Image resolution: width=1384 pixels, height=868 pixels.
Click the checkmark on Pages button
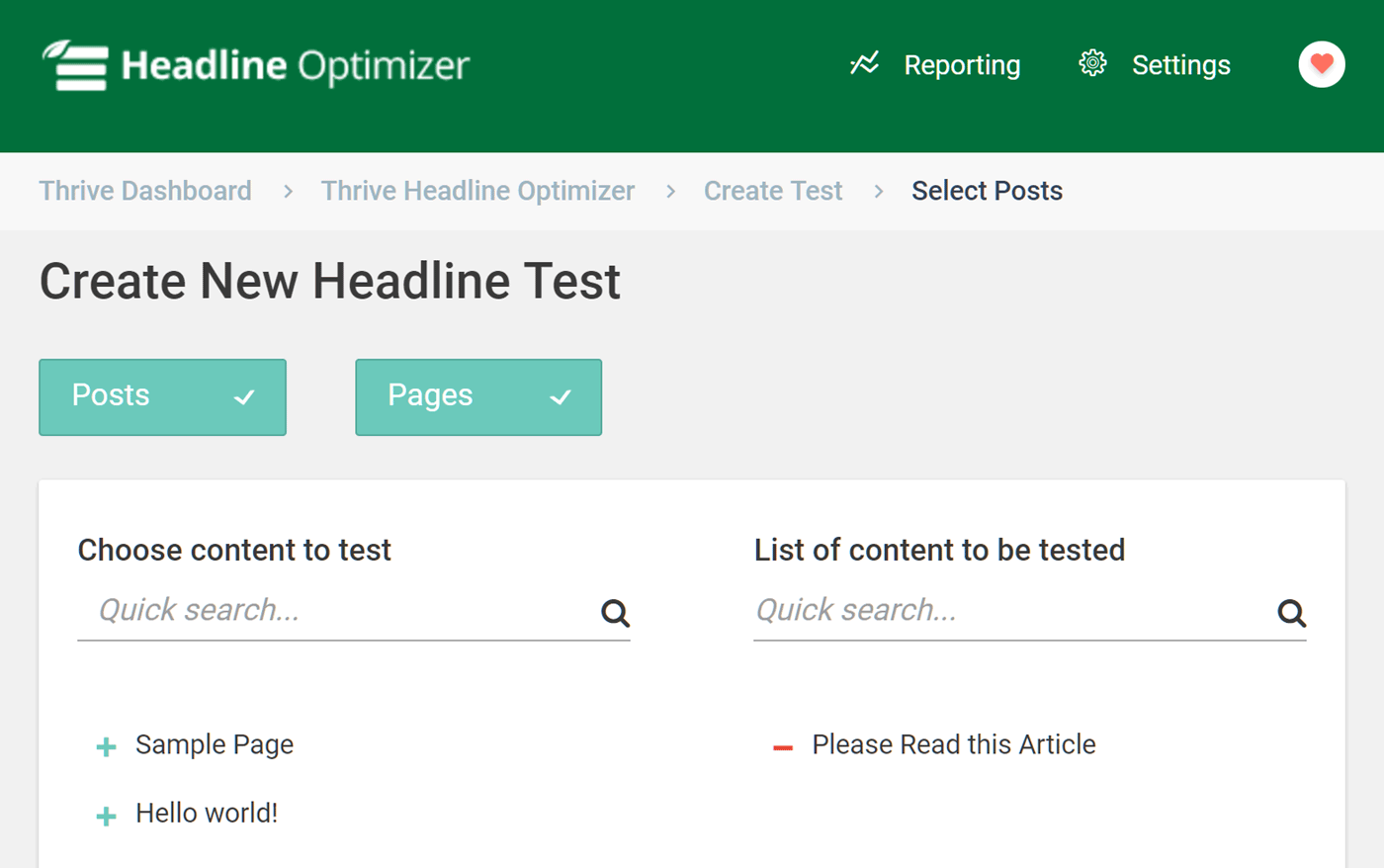point(561,397)
